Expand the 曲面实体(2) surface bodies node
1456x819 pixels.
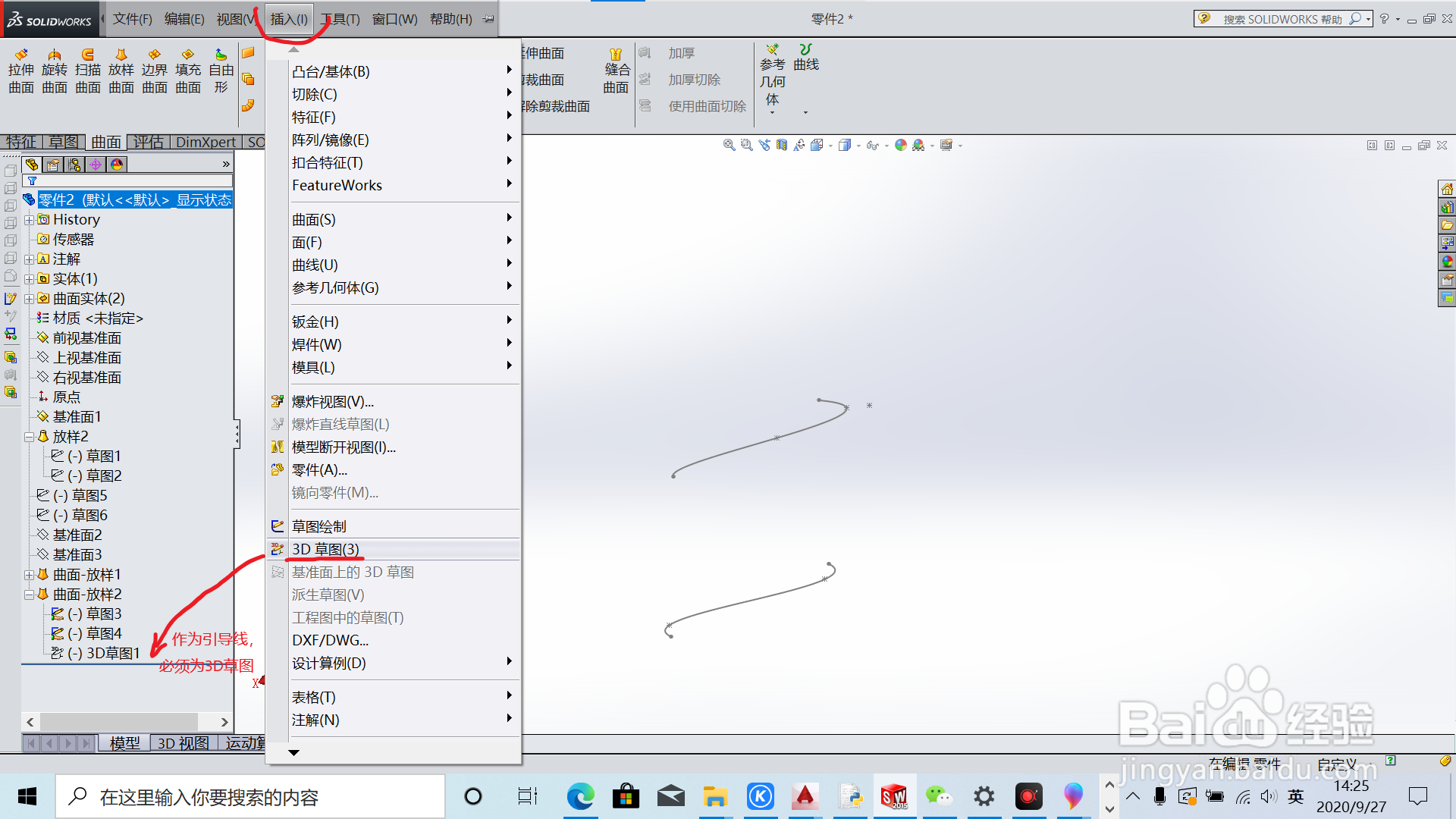[x=29, y=299]
